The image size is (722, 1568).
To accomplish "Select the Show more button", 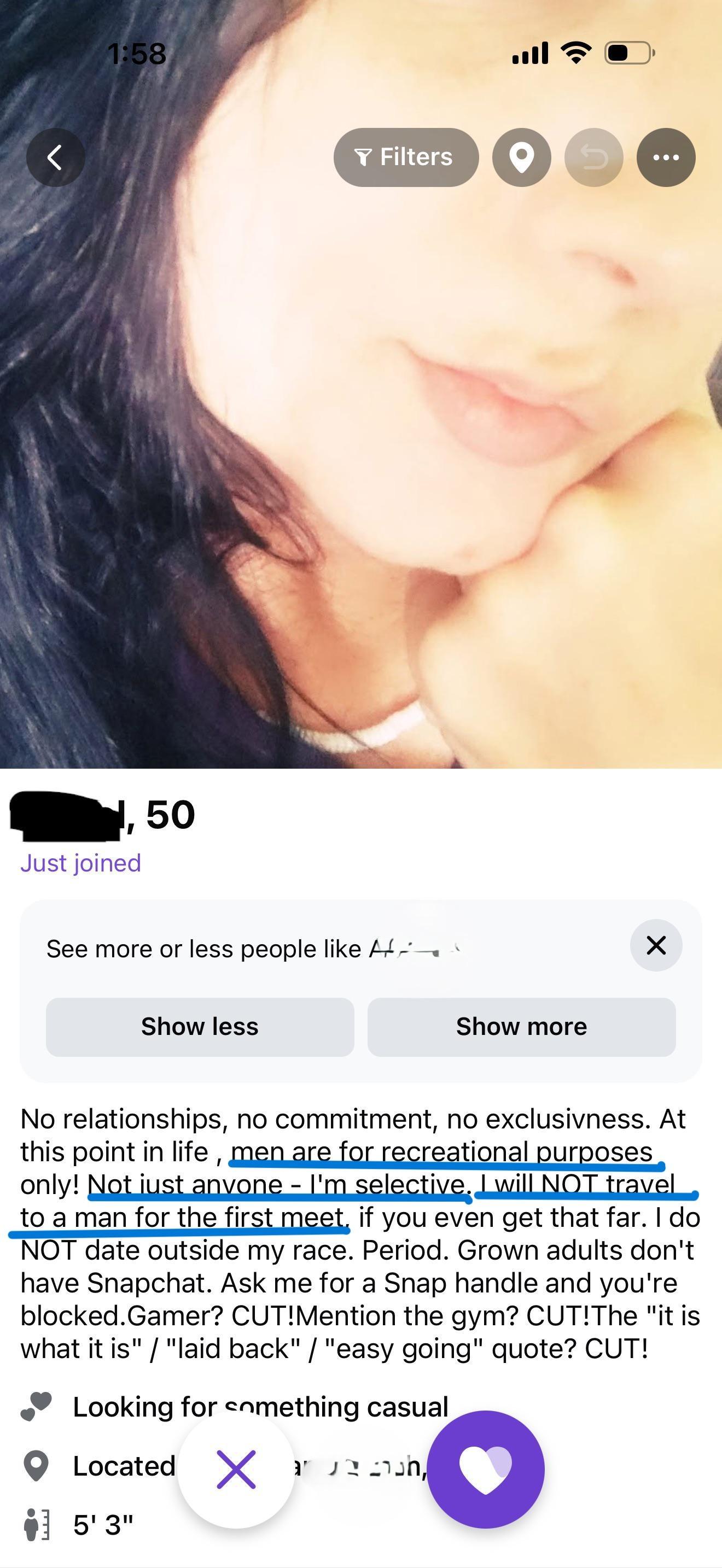I will click(x=522, y=1026).
